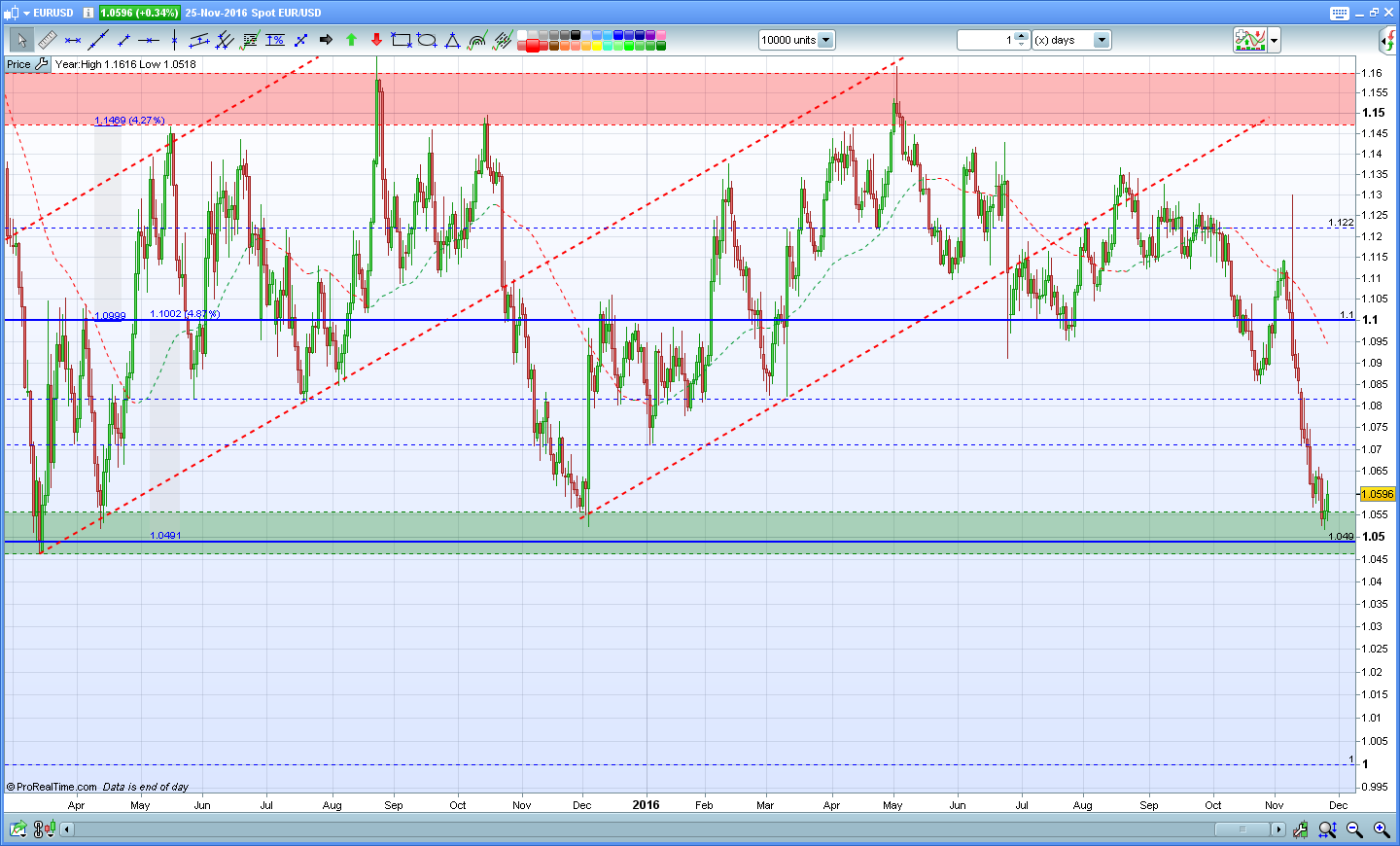Open the EURUSD chart style menu arrow

(24, 13)
